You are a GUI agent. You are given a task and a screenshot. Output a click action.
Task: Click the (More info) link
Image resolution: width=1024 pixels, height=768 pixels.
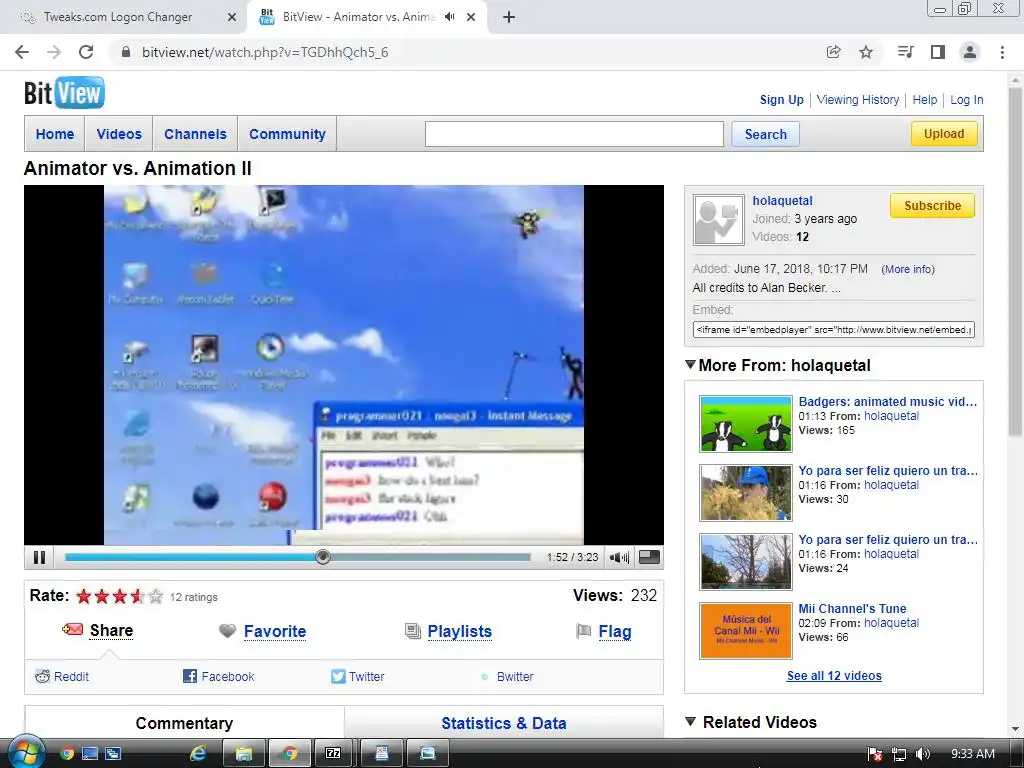click(908, 269)
